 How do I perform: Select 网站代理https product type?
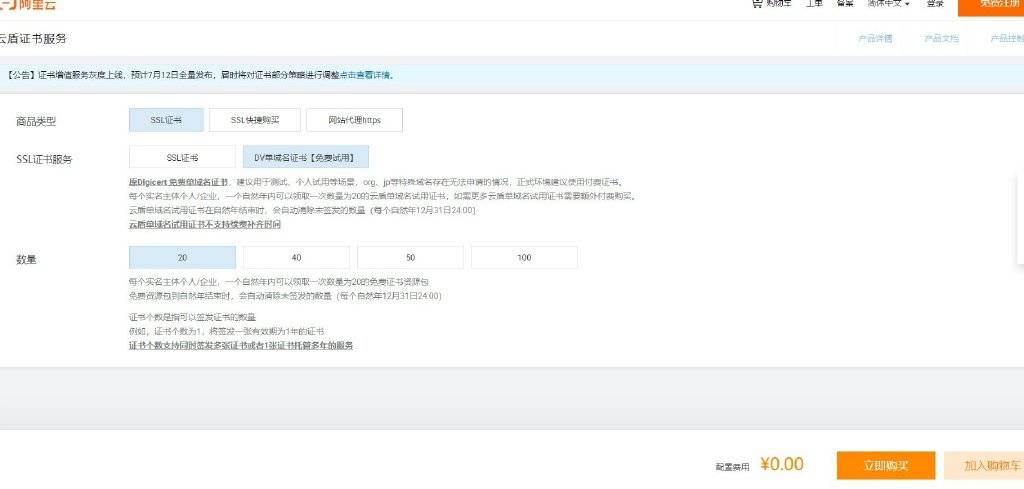(x=354, y=120)
